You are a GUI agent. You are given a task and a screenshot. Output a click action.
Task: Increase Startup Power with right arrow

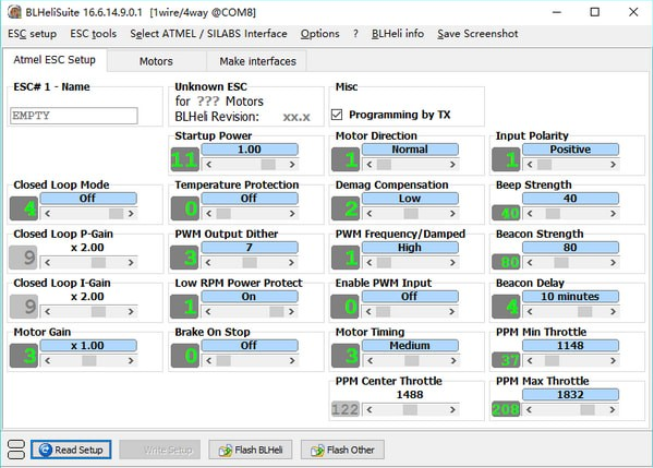[x=292, y=164]
